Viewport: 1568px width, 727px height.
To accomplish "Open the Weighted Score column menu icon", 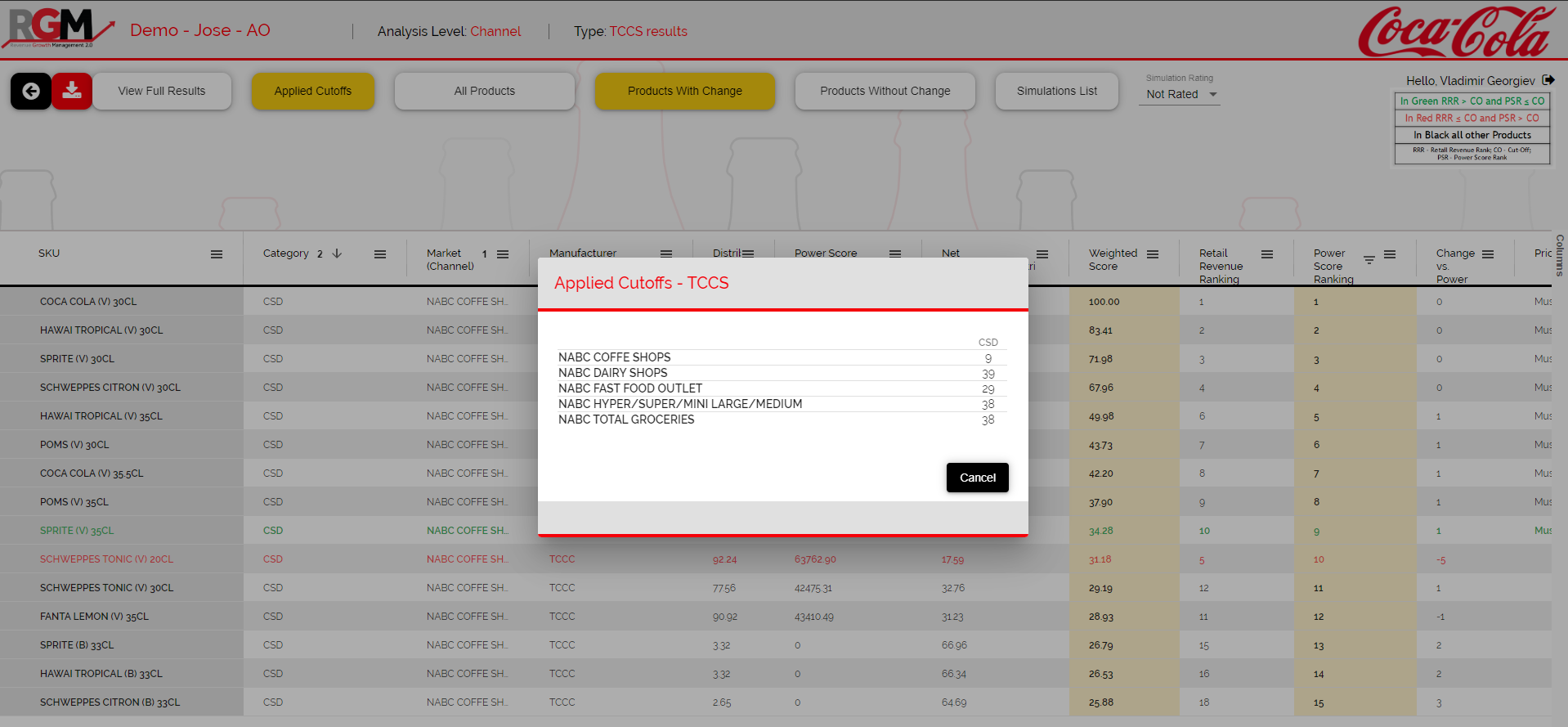I will coord(1153,254).
